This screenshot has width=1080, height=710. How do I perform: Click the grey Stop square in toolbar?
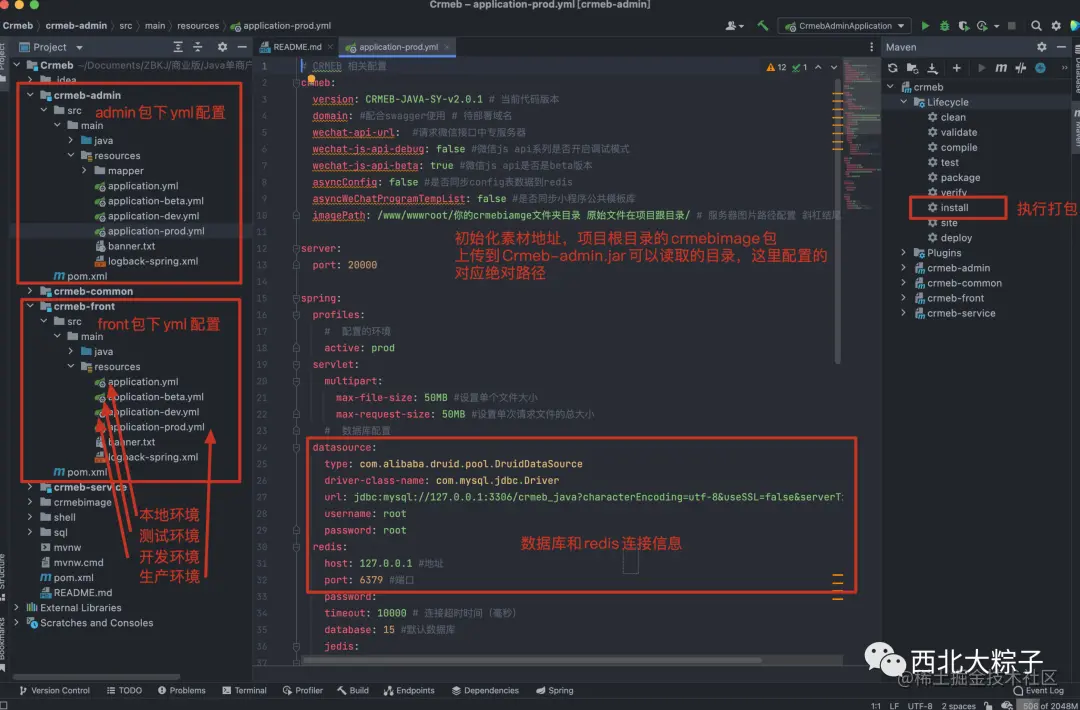pyautogui.click(x=1011, y=25)
